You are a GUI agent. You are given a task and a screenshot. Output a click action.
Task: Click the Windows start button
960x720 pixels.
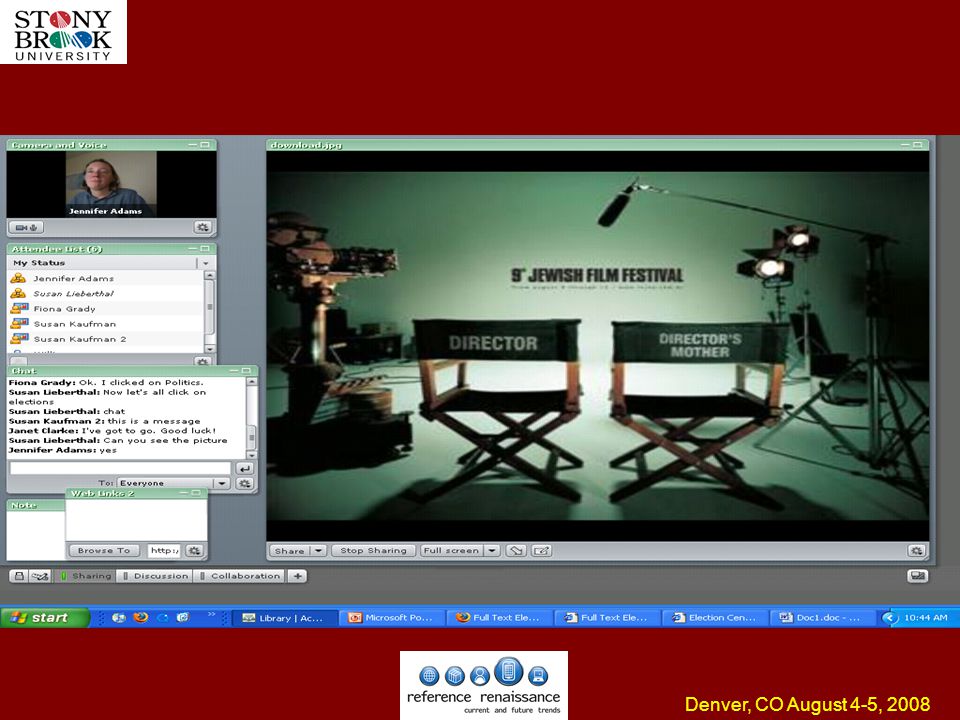click(44, 617)
